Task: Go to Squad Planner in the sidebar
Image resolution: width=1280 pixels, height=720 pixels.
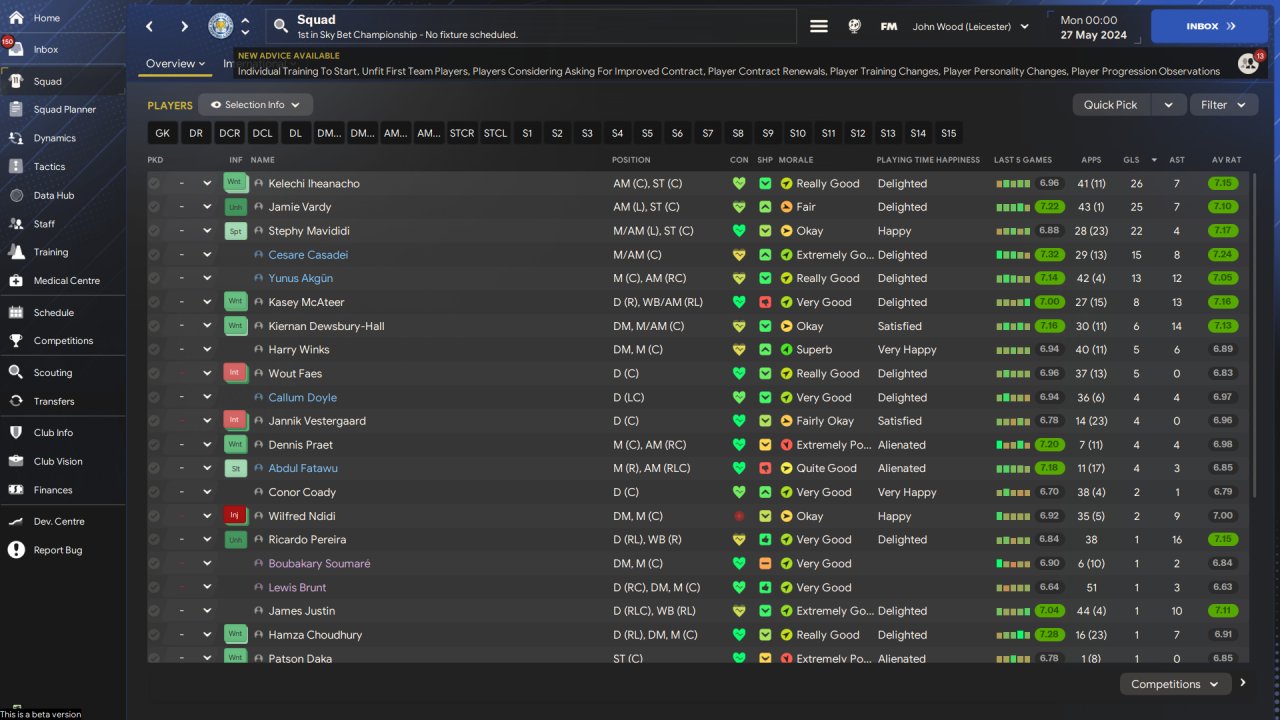Action: [x=63, y=110]
